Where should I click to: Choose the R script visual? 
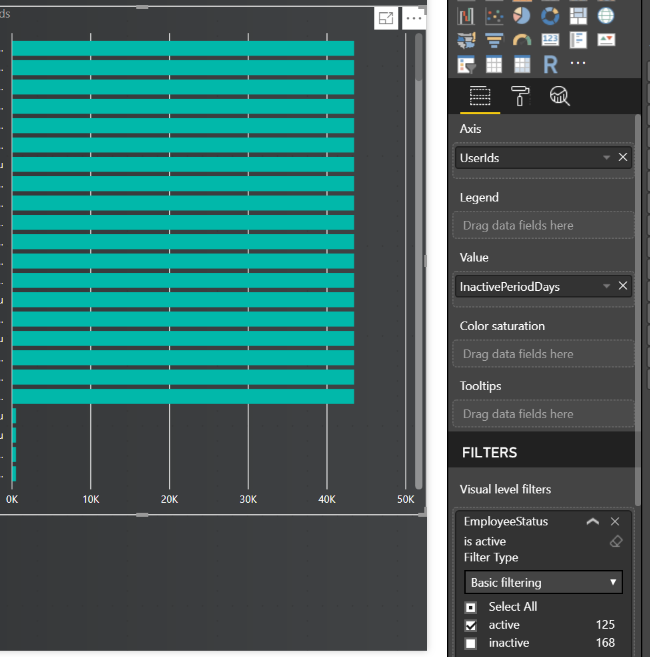point(550,65)
